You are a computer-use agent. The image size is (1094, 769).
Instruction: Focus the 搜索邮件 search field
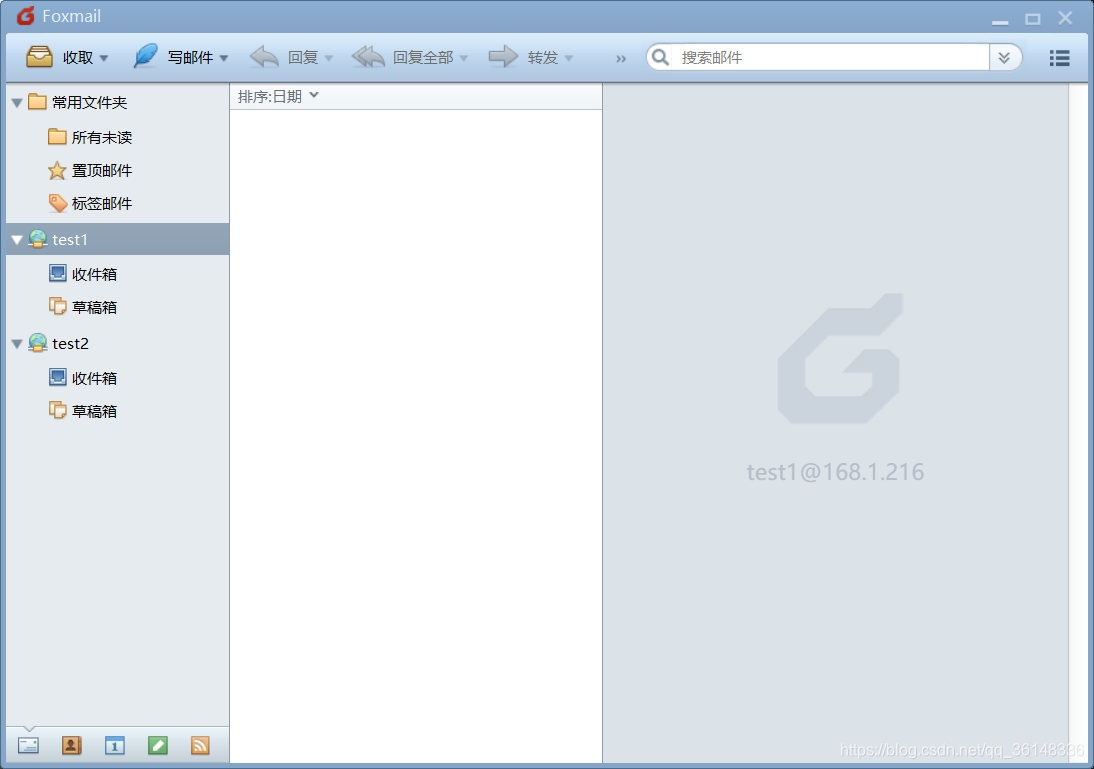[x=830, y=57]
